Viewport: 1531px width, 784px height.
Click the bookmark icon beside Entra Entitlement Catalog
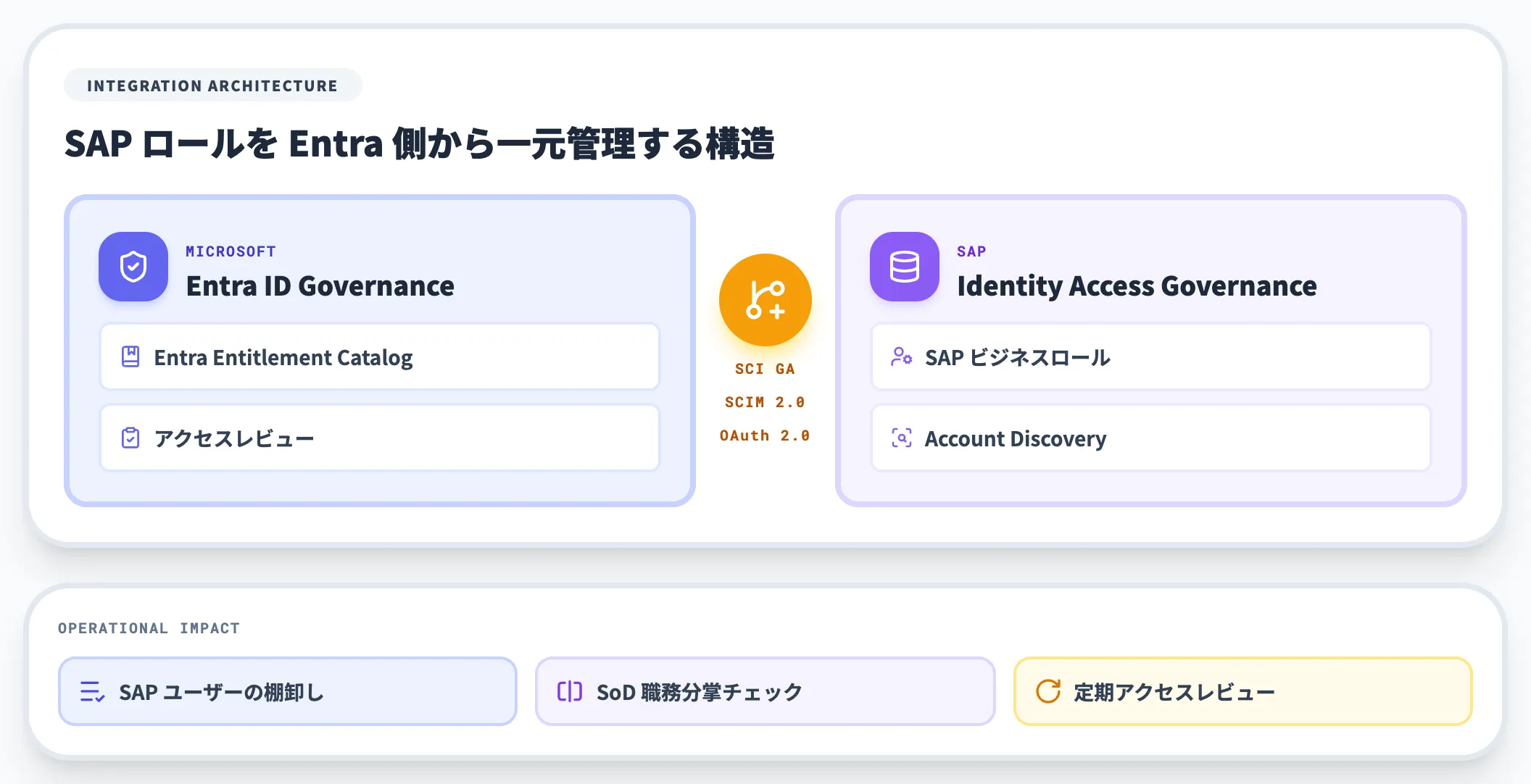coord(130,356)
